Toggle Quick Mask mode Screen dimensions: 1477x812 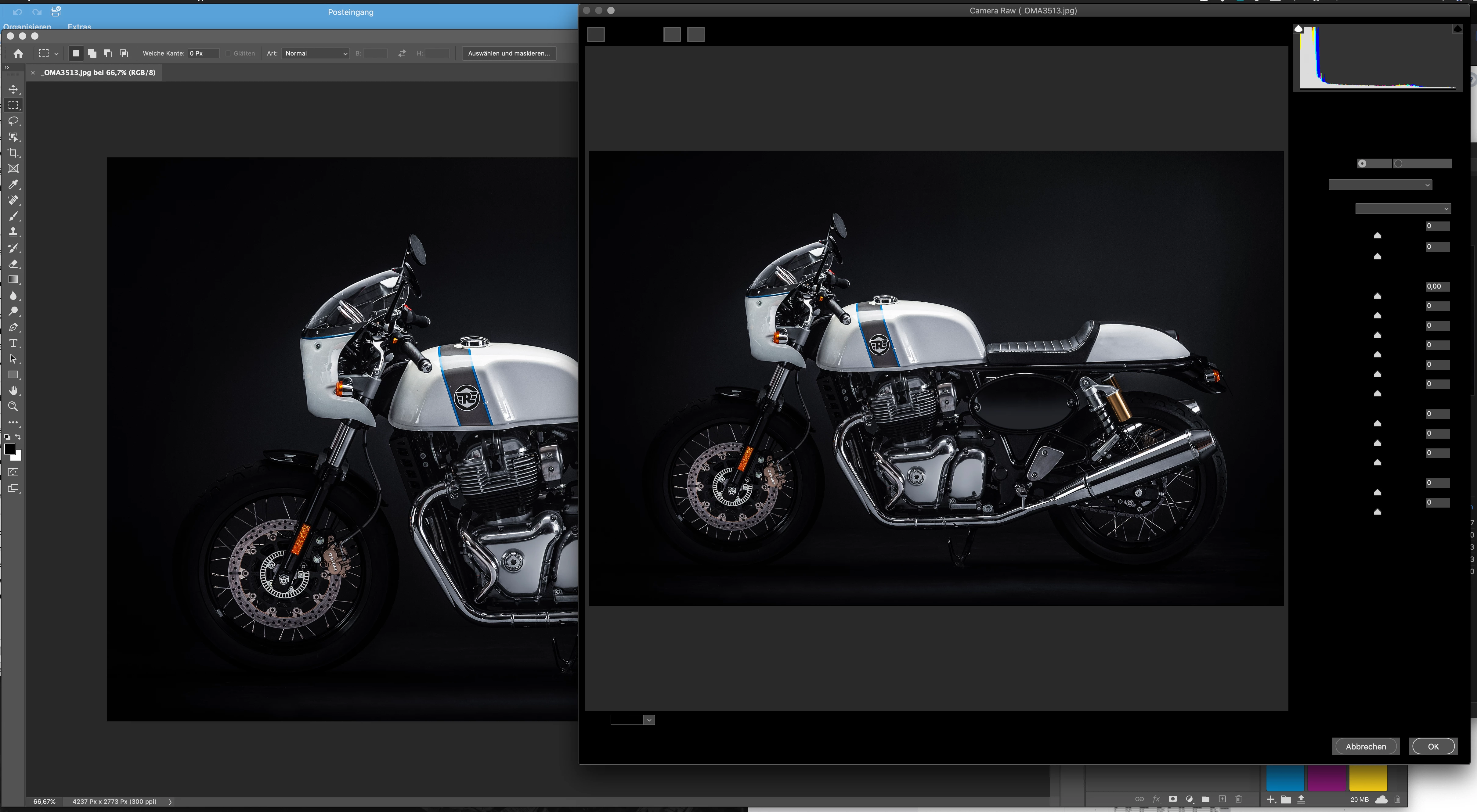tap(14, 472)
